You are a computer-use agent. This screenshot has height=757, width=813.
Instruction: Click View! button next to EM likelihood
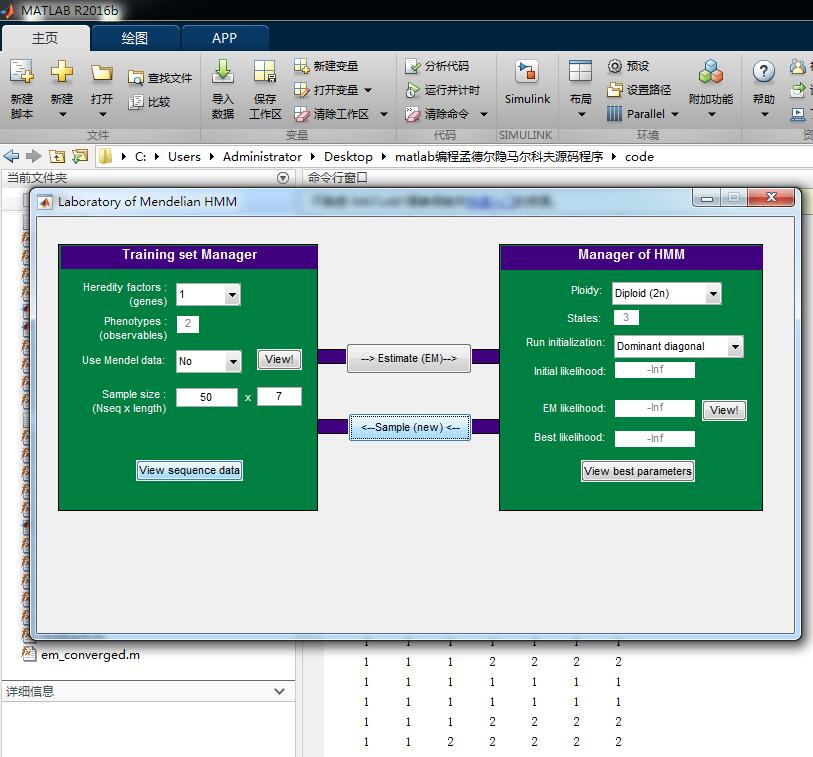point(724,410)
